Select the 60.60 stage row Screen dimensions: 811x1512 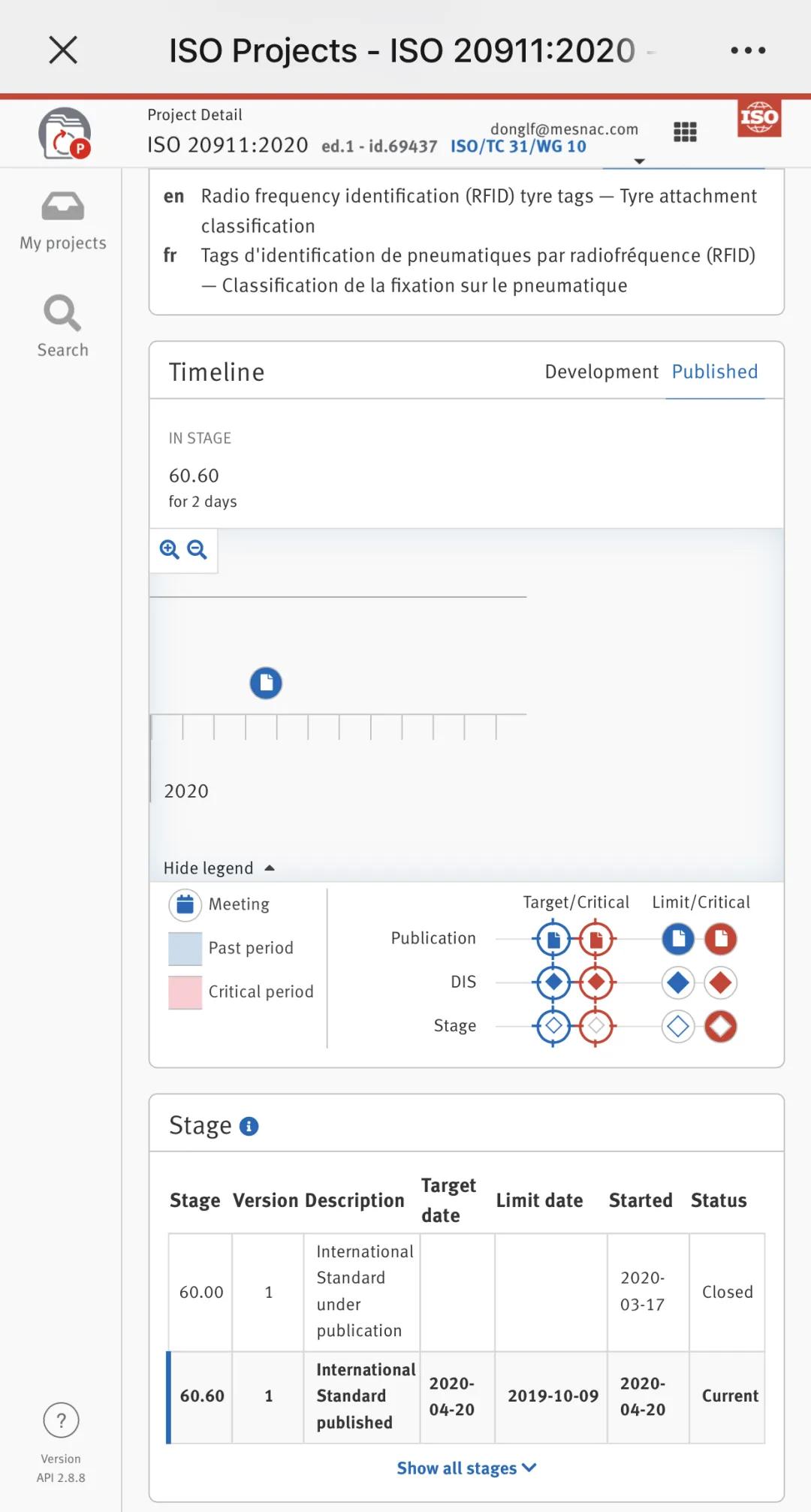tap(466, 1396)
